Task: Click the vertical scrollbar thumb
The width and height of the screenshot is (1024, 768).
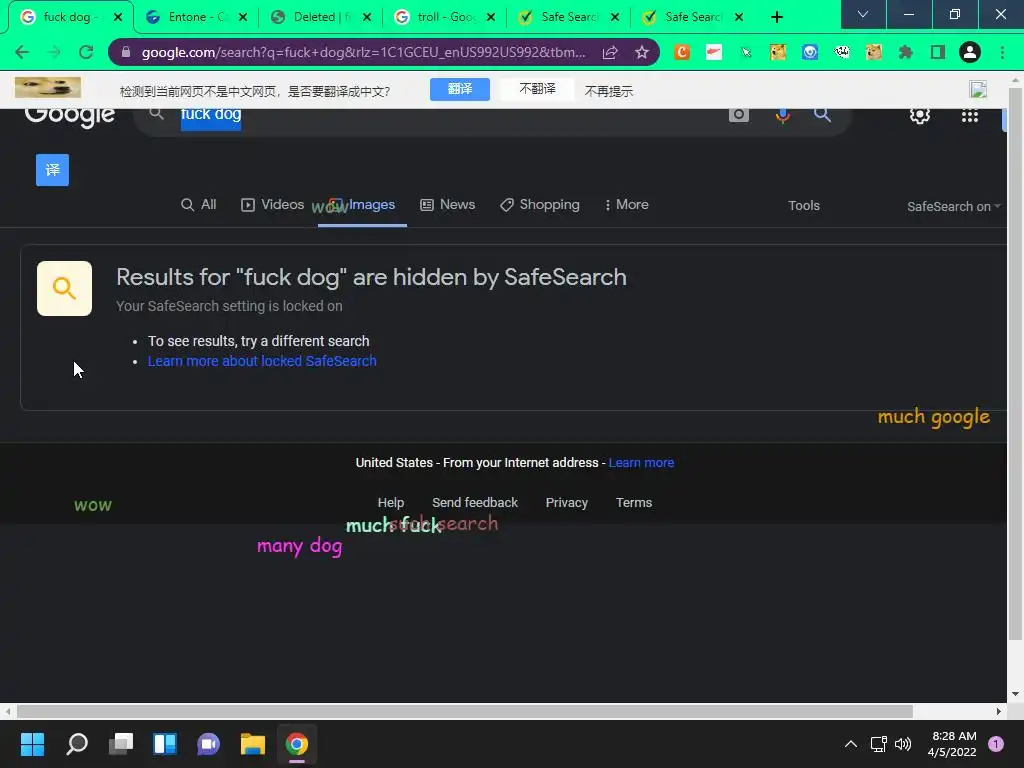Action: tap(1015, 362)
